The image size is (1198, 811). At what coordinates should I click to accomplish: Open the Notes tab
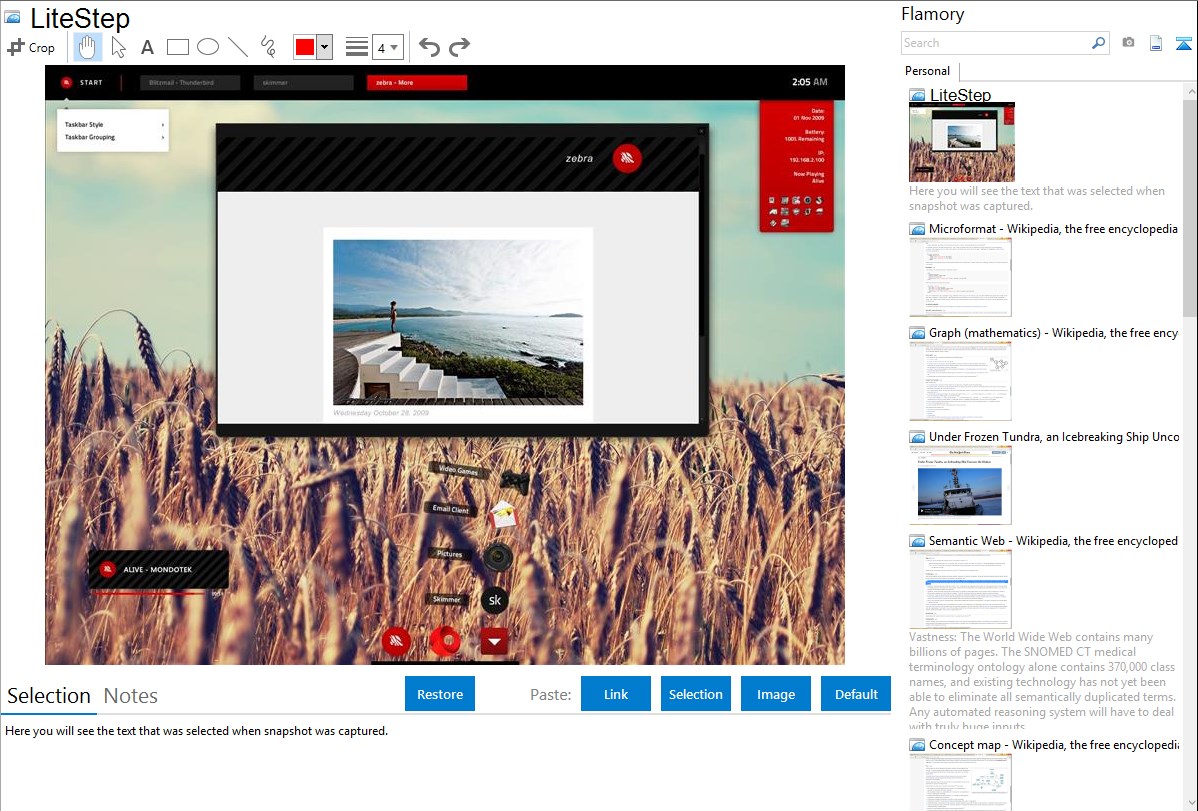131,696
